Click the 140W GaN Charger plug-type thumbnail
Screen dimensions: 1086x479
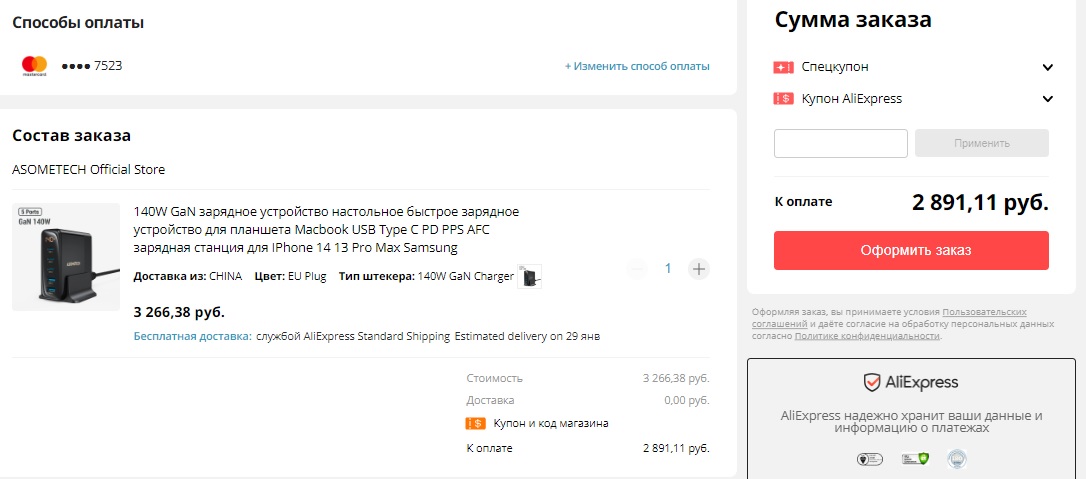[530, 277]
